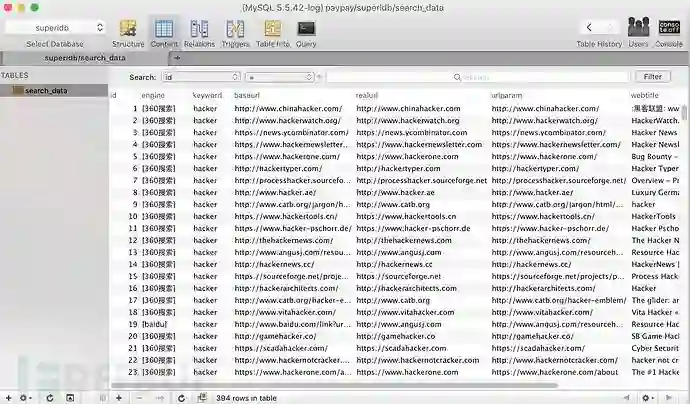Click the Filter button
This screenshot has height=404, width=690.
pos(653,77)
